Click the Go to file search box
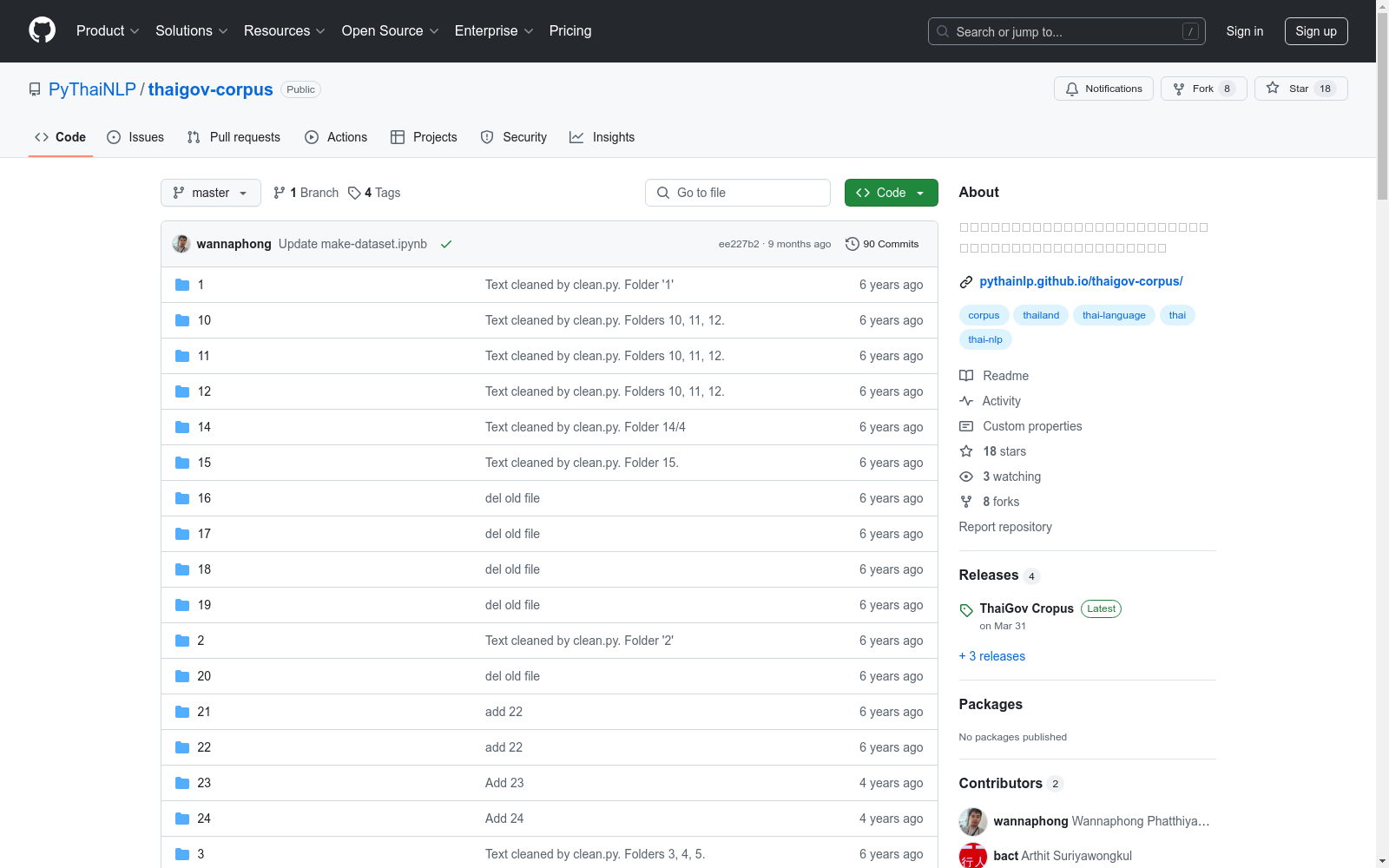Screen dimensions: 1389x868 [x=738, y=193]
